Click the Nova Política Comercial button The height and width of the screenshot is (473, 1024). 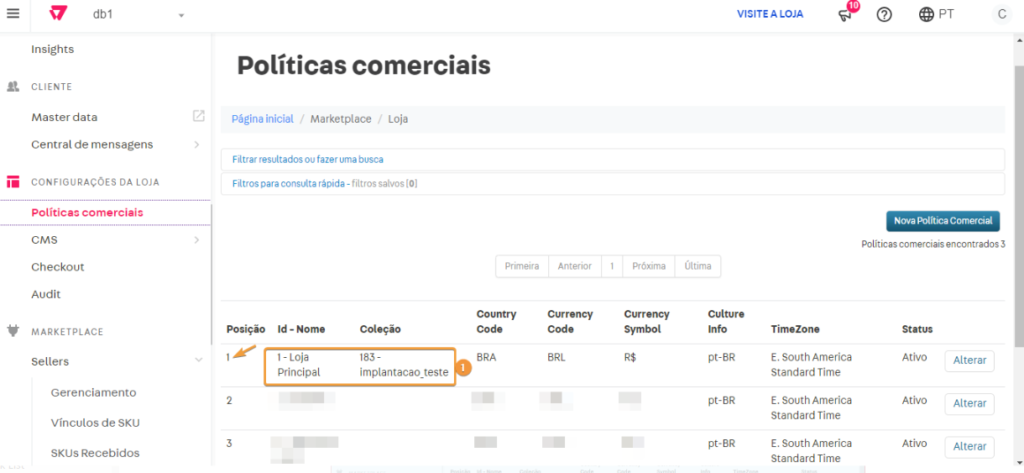click(942, 221)
